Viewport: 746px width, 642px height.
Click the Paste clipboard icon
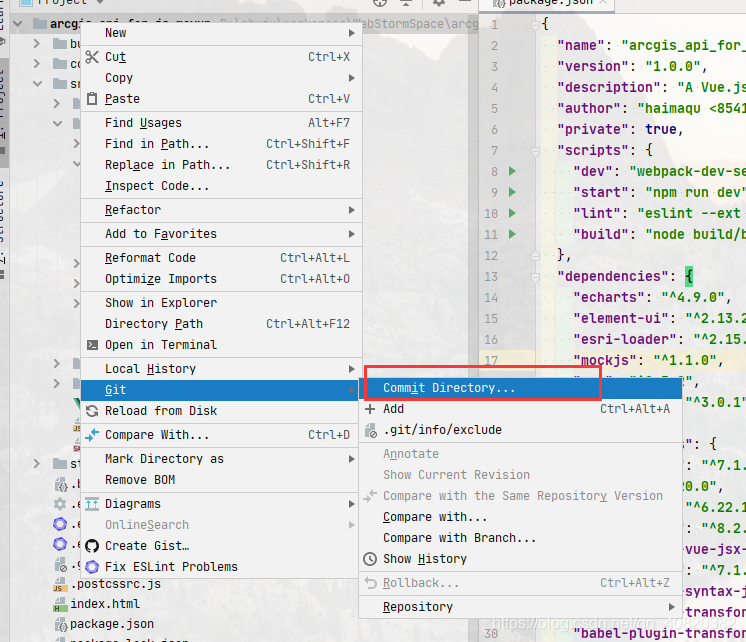92,99
